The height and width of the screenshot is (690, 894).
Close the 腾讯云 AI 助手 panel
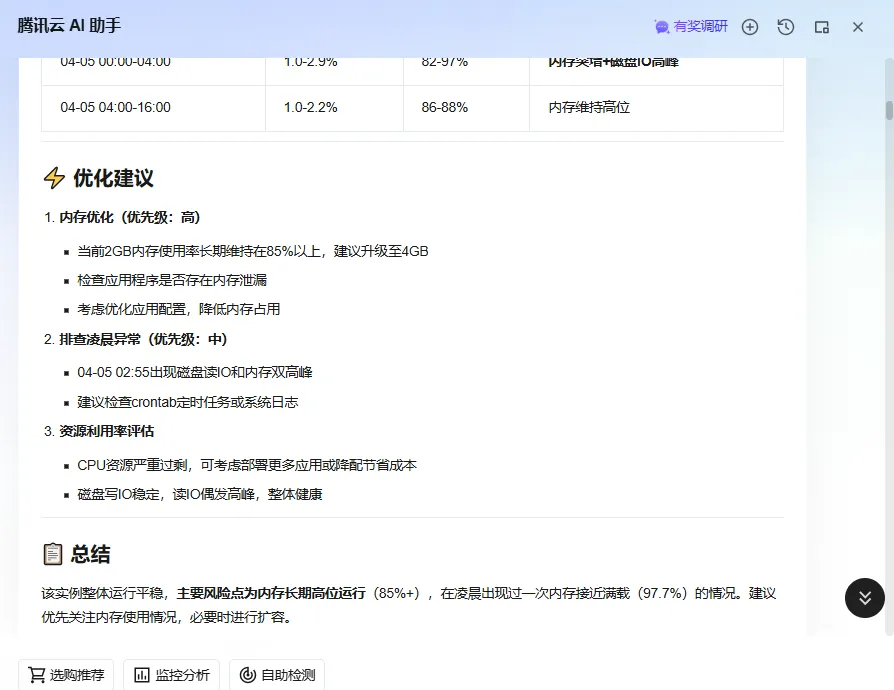[858, 27]
